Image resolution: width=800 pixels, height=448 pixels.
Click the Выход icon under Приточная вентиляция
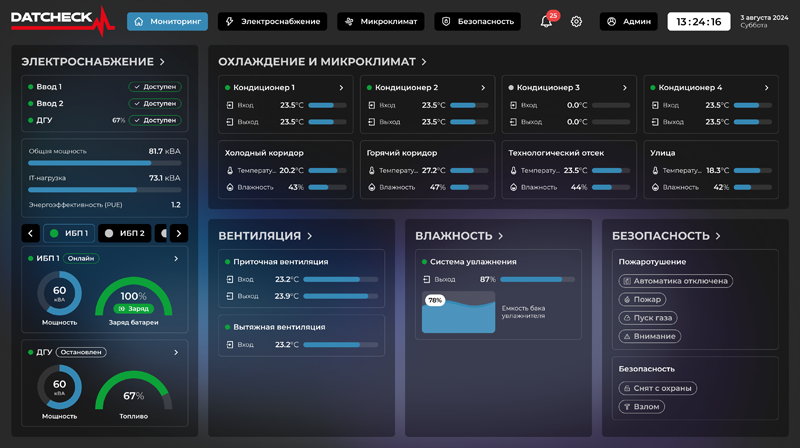pyautogui.click(x=229, y=296)
